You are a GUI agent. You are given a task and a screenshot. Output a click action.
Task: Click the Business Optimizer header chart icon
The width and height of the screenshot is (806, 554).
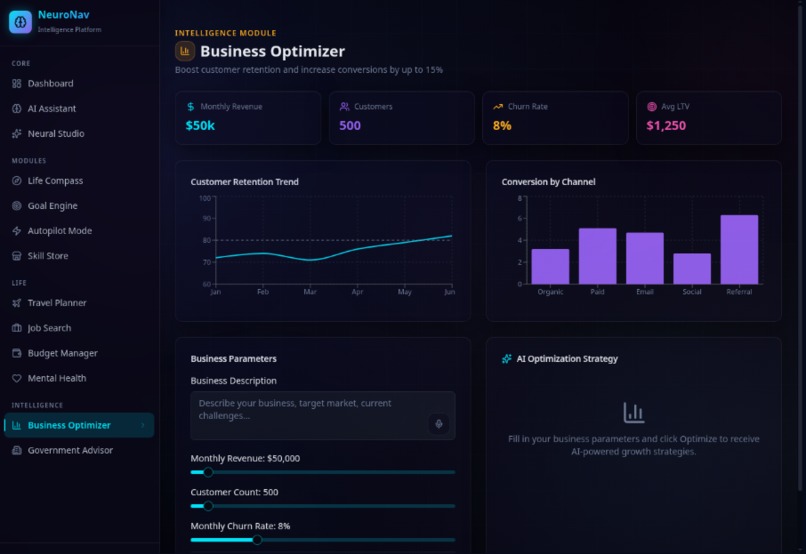[x=185, y=51]
